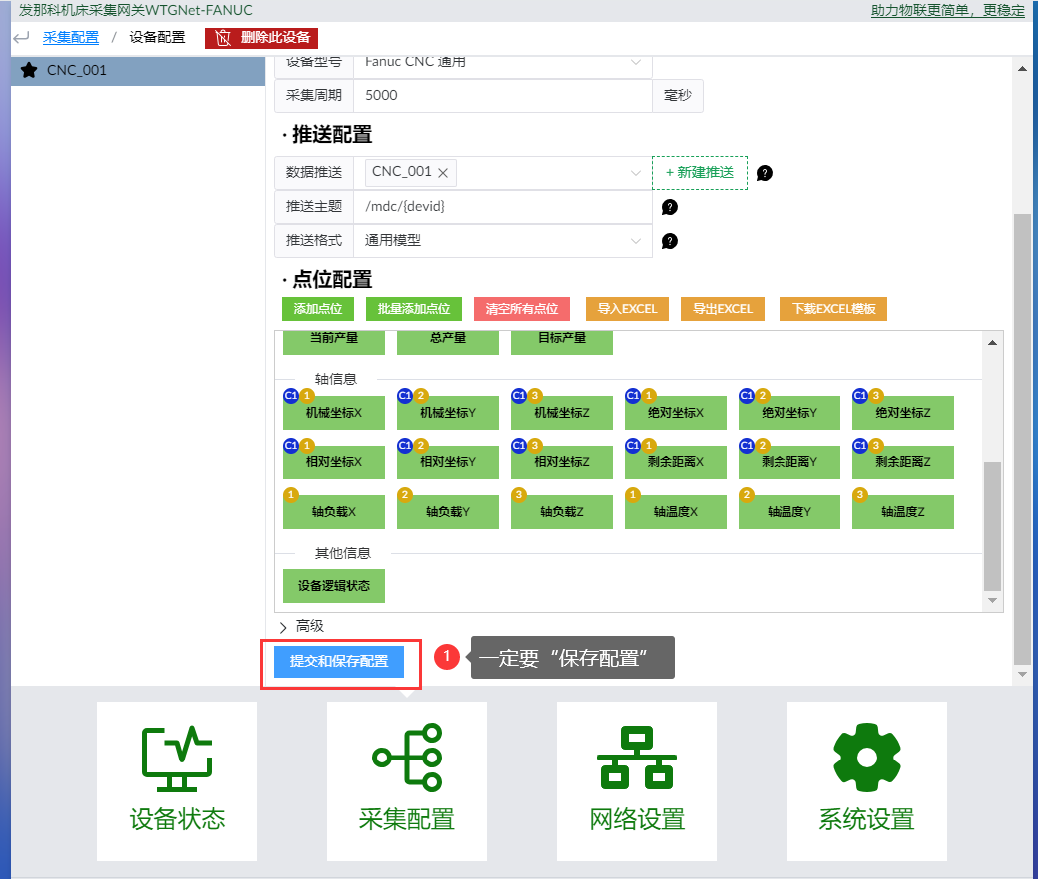
Task: Open help icon for 推送主题
Action: [x=670, y=207]
